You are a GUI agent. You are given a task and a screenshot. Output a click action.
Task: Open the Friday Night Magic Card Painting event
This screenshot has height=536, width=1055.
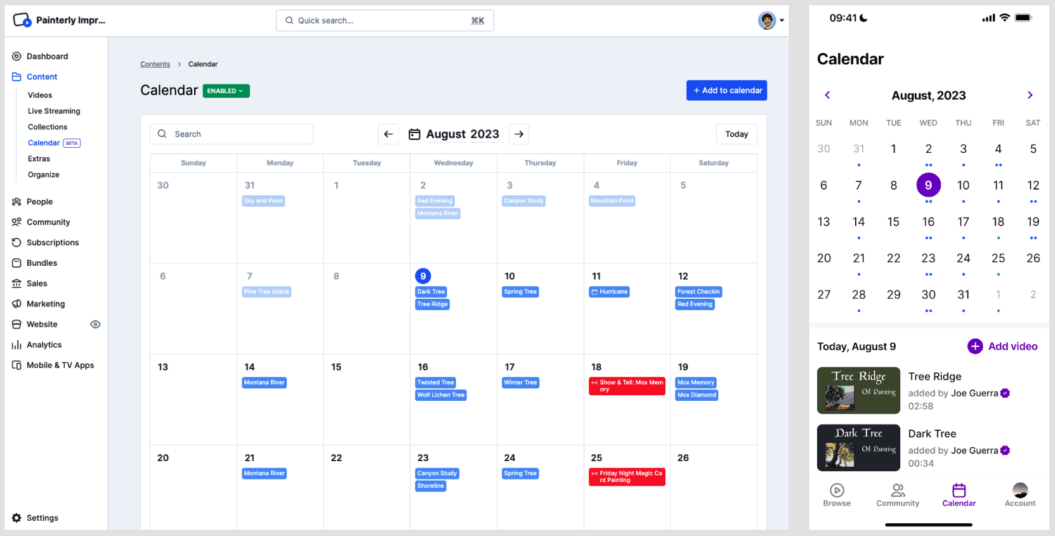tap(627, 477)
